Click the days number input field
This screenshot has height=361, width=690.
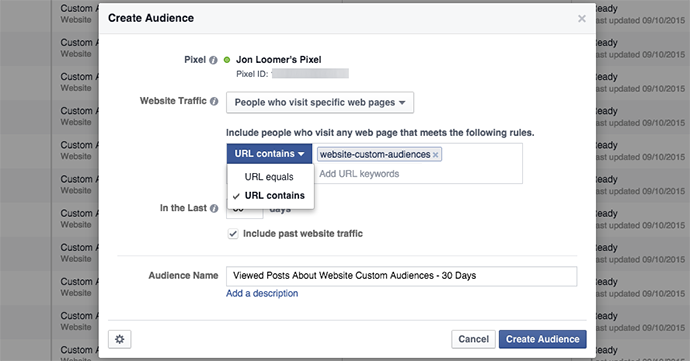point(245,209)
